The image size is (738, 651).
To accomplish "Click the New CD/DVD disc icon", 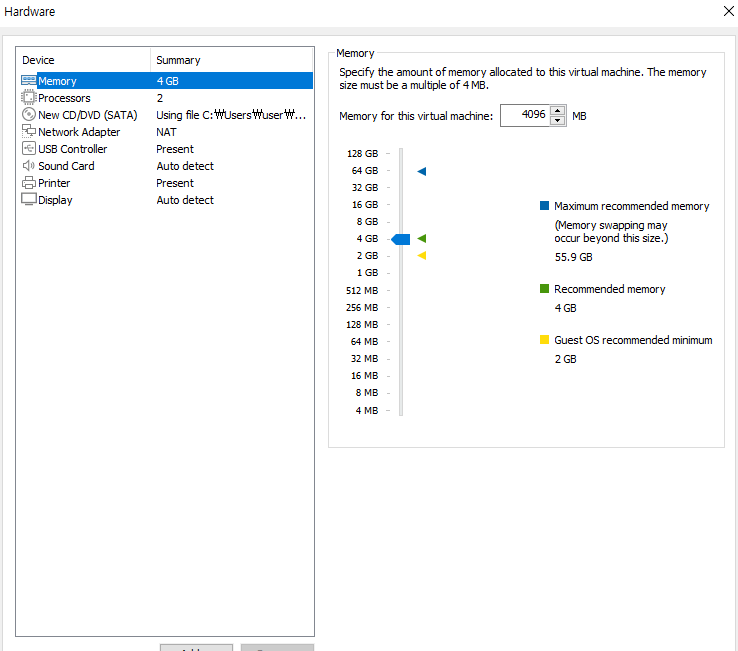I will point(29,114).
